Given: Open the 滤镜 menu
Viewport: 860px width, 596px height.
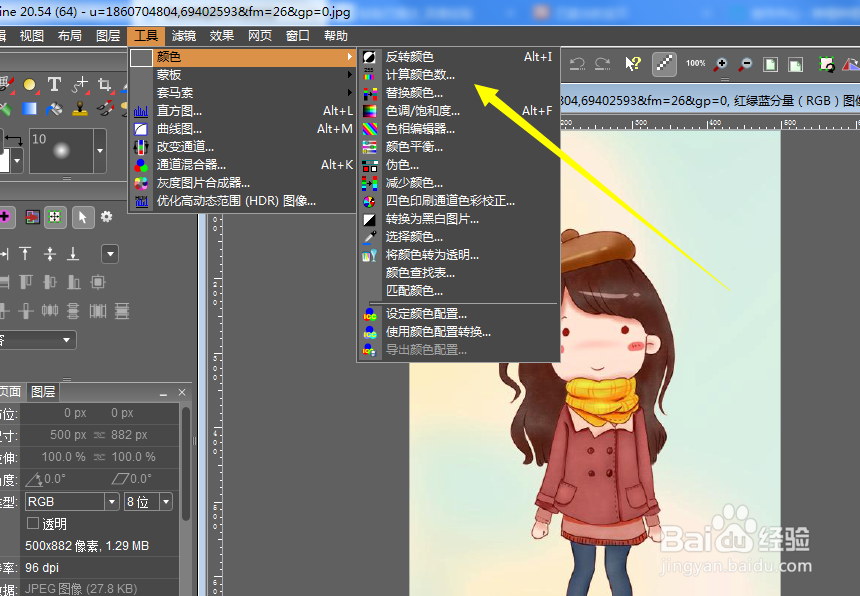Looking at the screenshot, I should (x=184, y=36).
